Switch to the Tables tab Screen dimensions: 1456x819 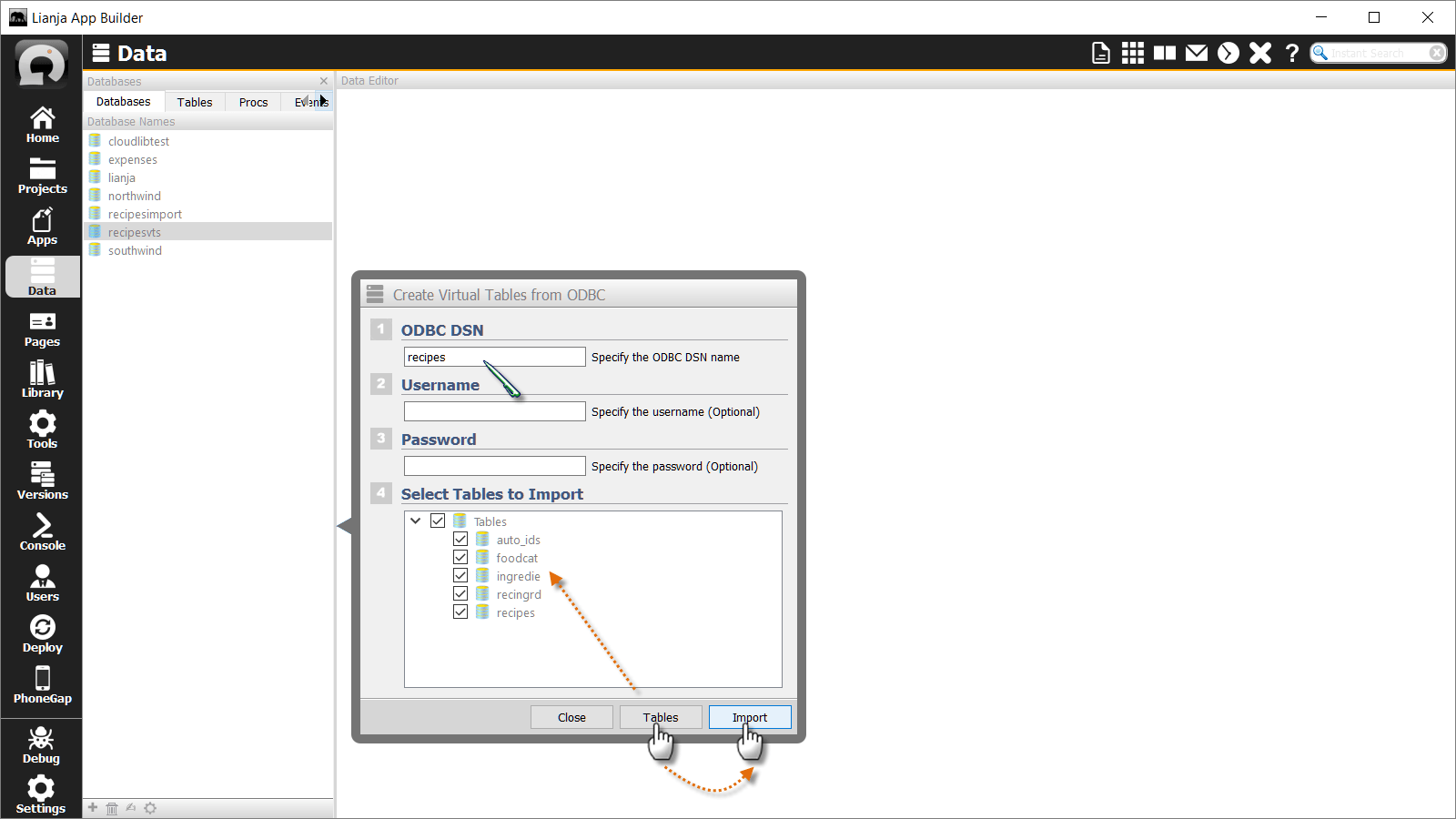194,101
